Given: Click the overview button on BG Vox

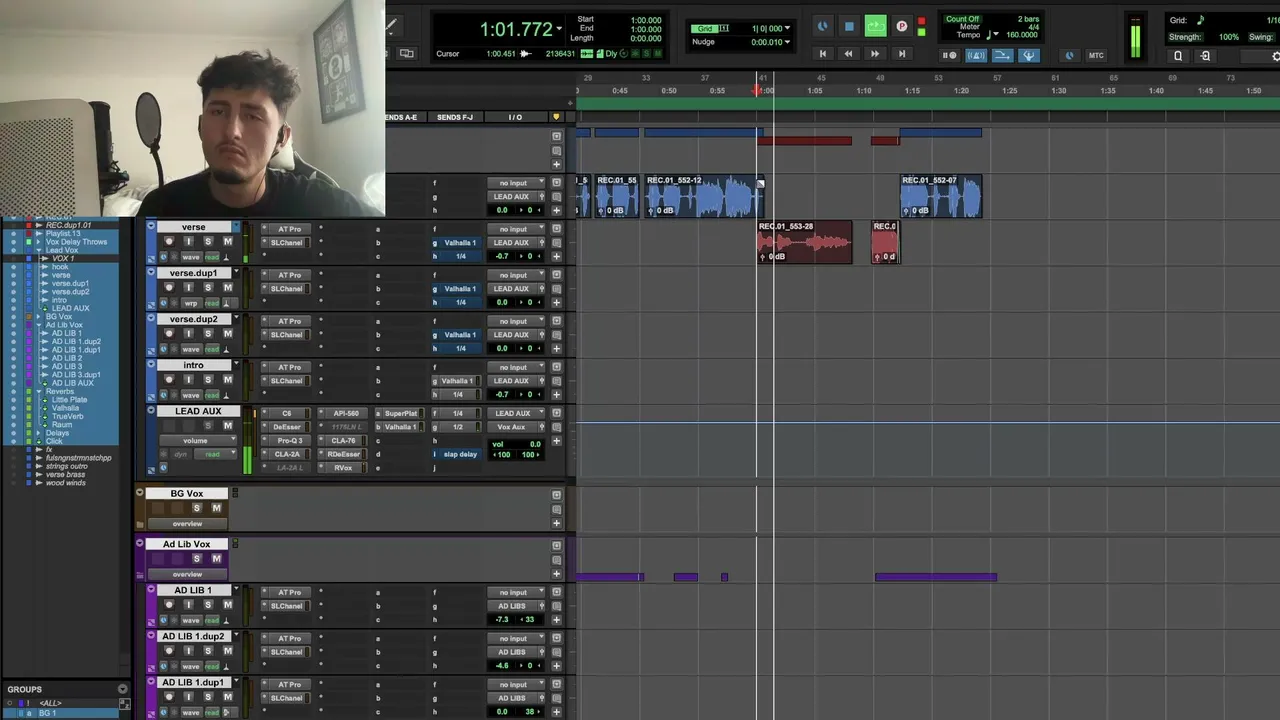Looking at the screenshot, I should pyautogui.click(x=187, y=524).
